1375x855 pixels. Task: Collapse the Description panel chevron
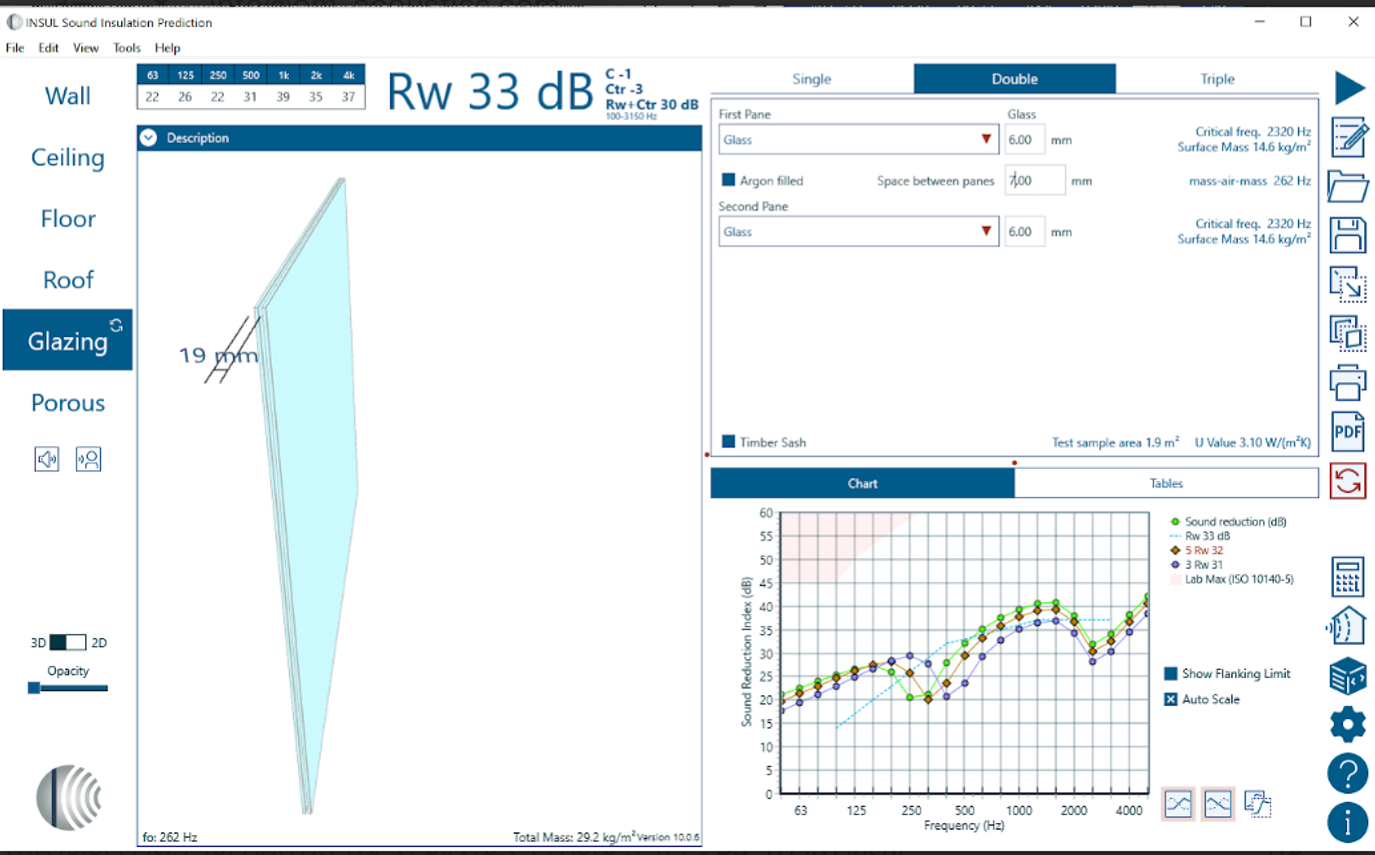coord(149,138)
